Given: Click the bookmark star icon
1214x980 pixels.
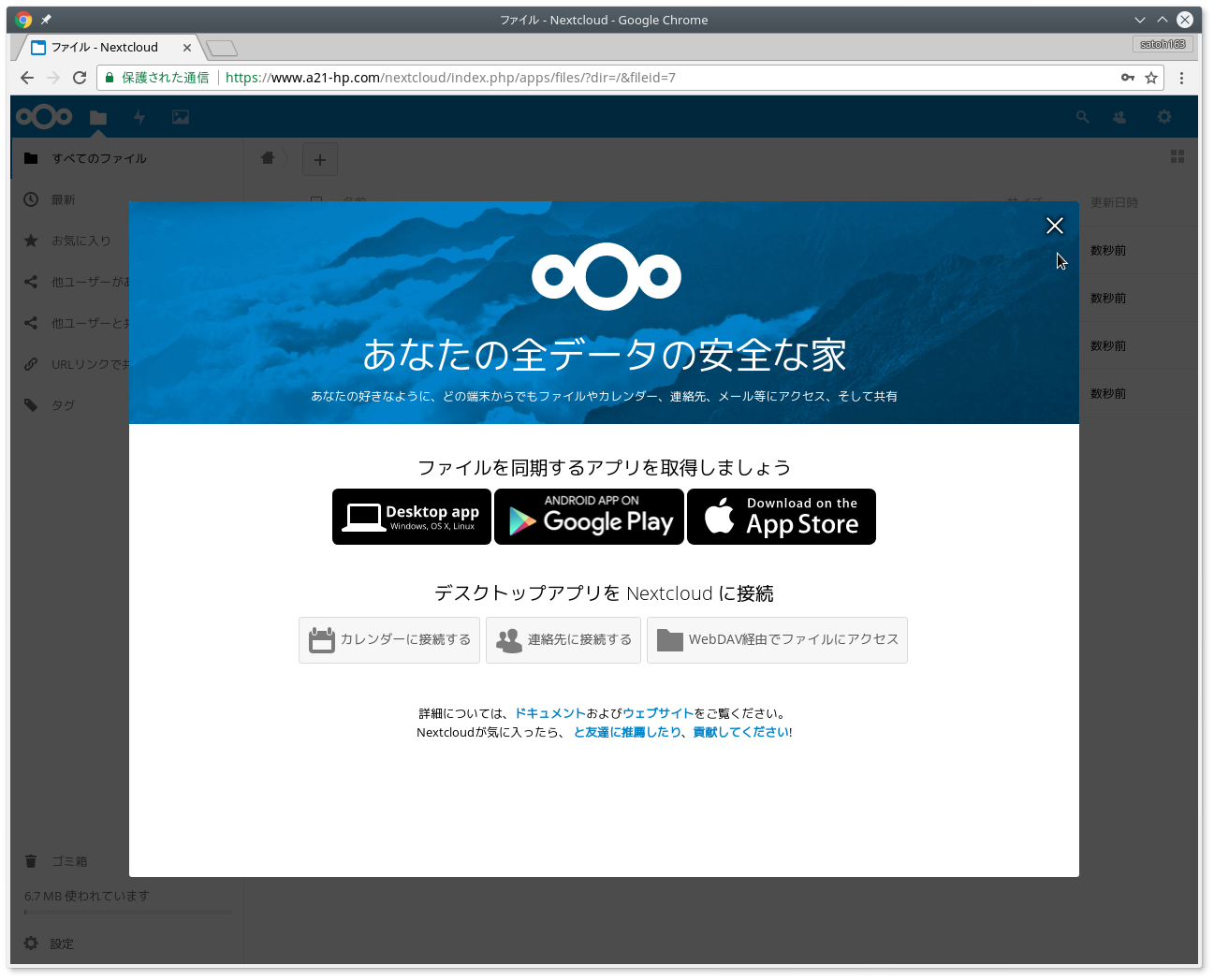Looking at the screenshot, I should coord(1151,78).
